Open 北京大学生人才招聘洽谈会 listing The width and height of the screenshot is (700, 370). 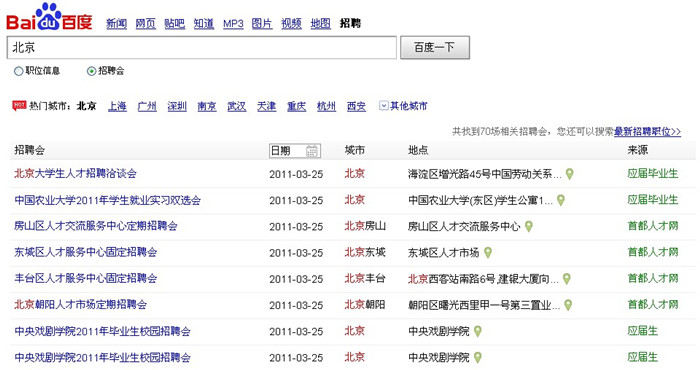75,173
